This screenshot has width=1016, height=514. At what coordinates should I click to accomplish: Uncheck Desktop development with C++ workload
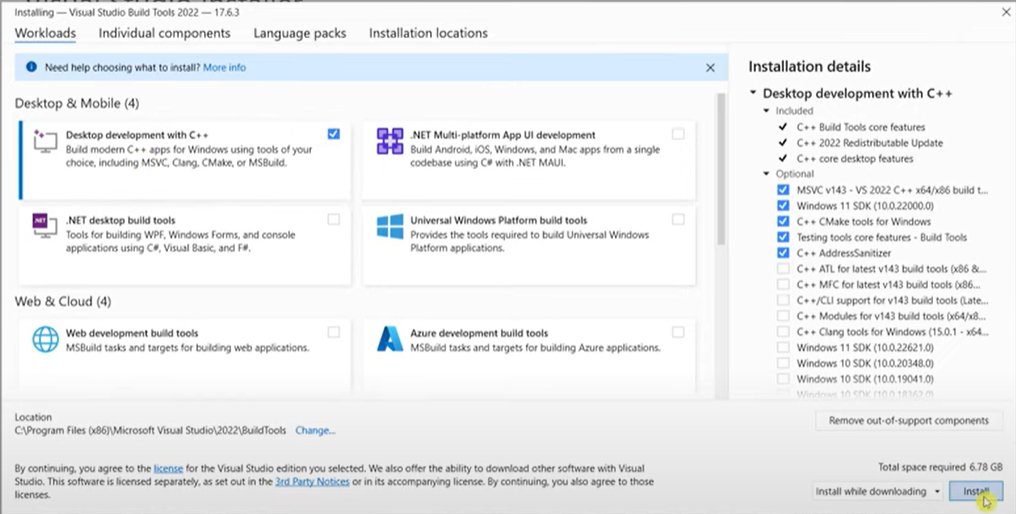[333, 134]
